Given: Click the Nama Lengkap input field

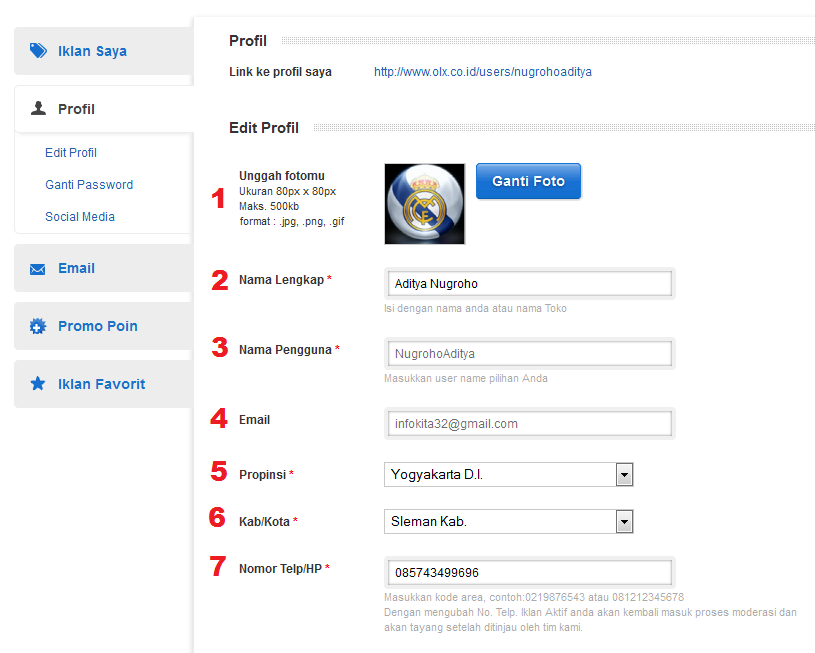Looking at the screenshot, I should point(529,283).
